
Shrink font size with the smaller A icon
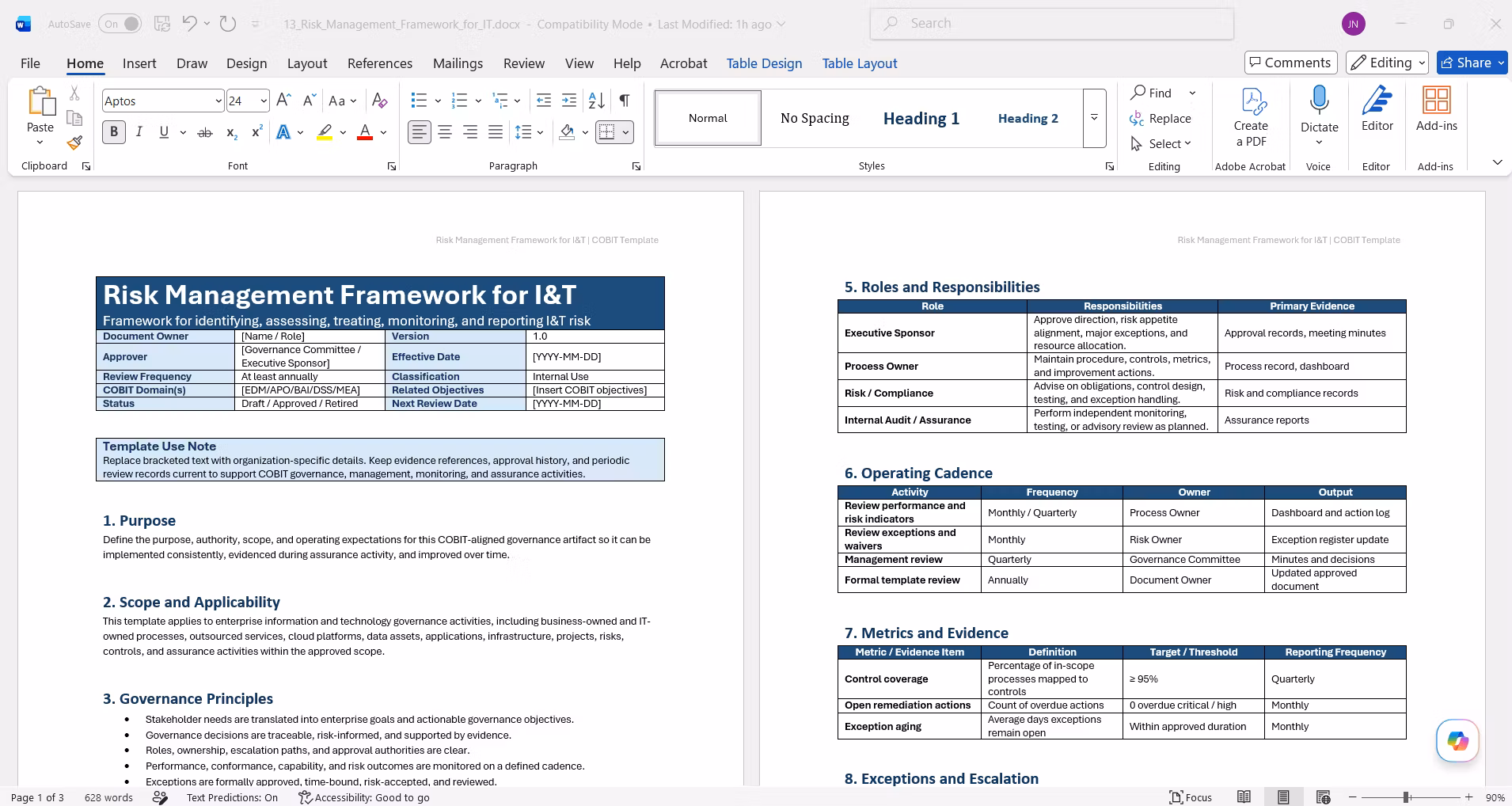(x=310, y=101)
